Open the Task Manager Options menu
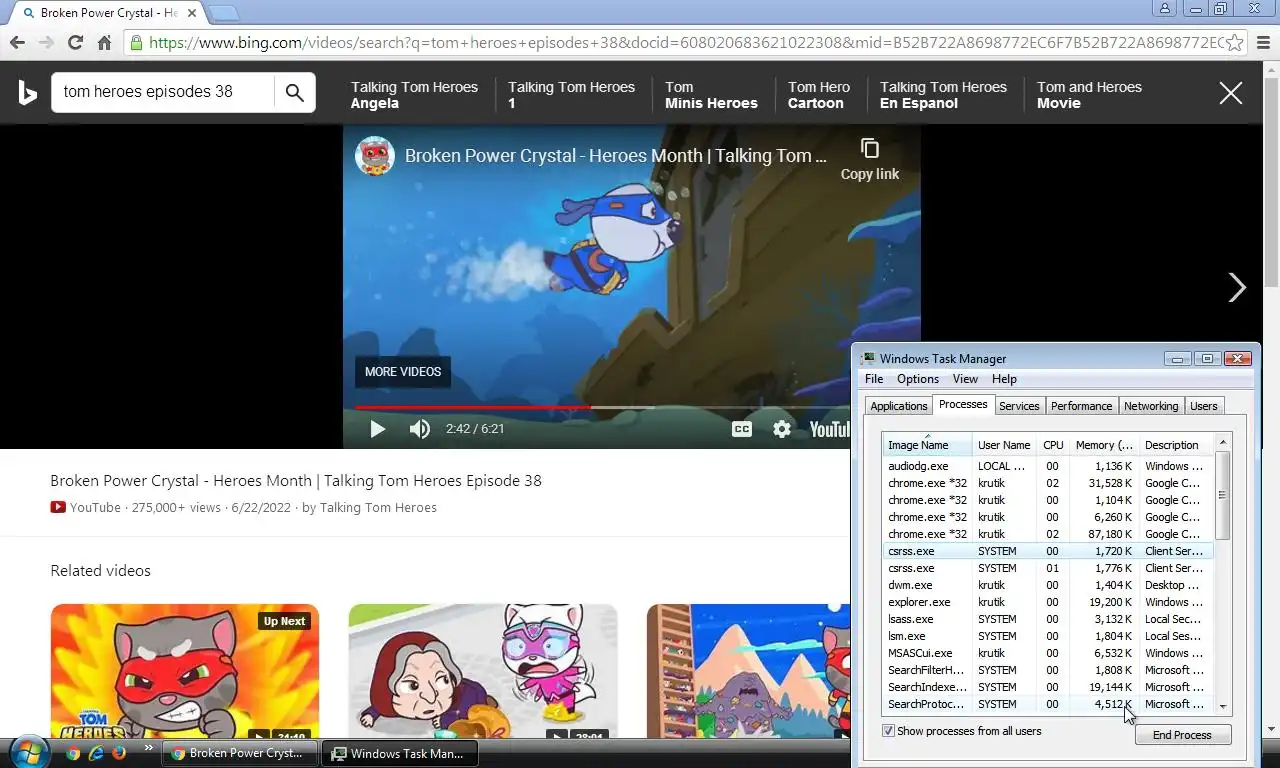 918,379
